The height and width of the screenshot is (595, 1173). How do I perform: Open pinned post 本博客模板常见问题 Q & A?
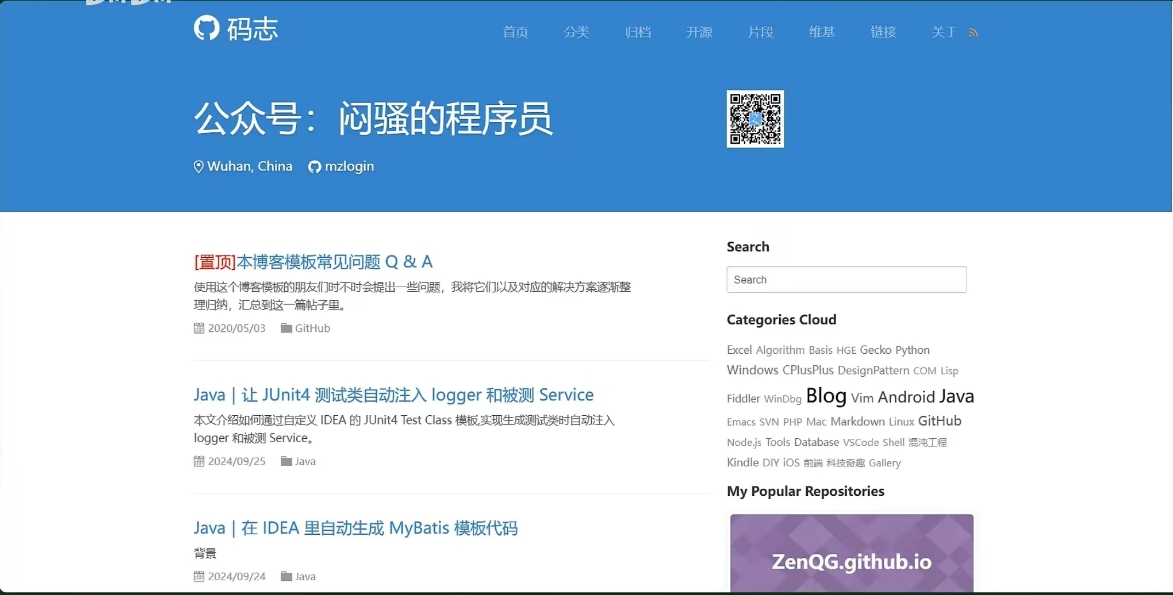pyautogui.click(x=313, y=261)
